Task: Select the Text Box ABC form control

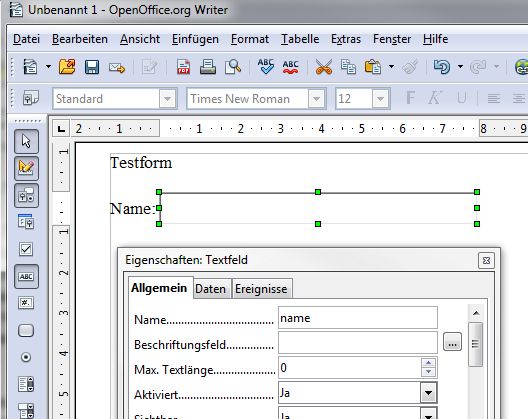Action: [x=26, y=277]
